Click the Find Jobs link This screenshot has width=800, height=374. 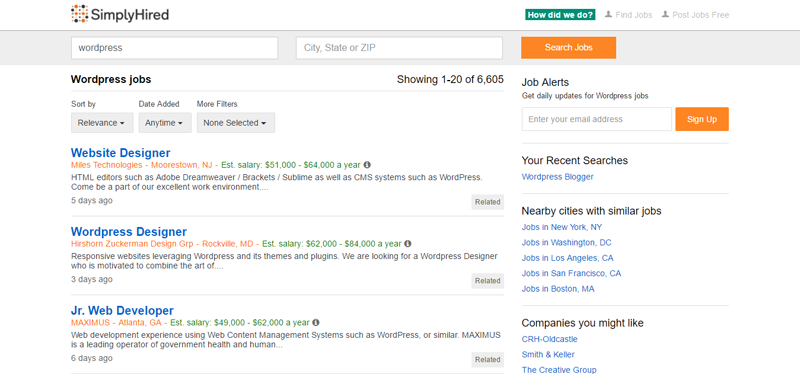coord(634,15)
